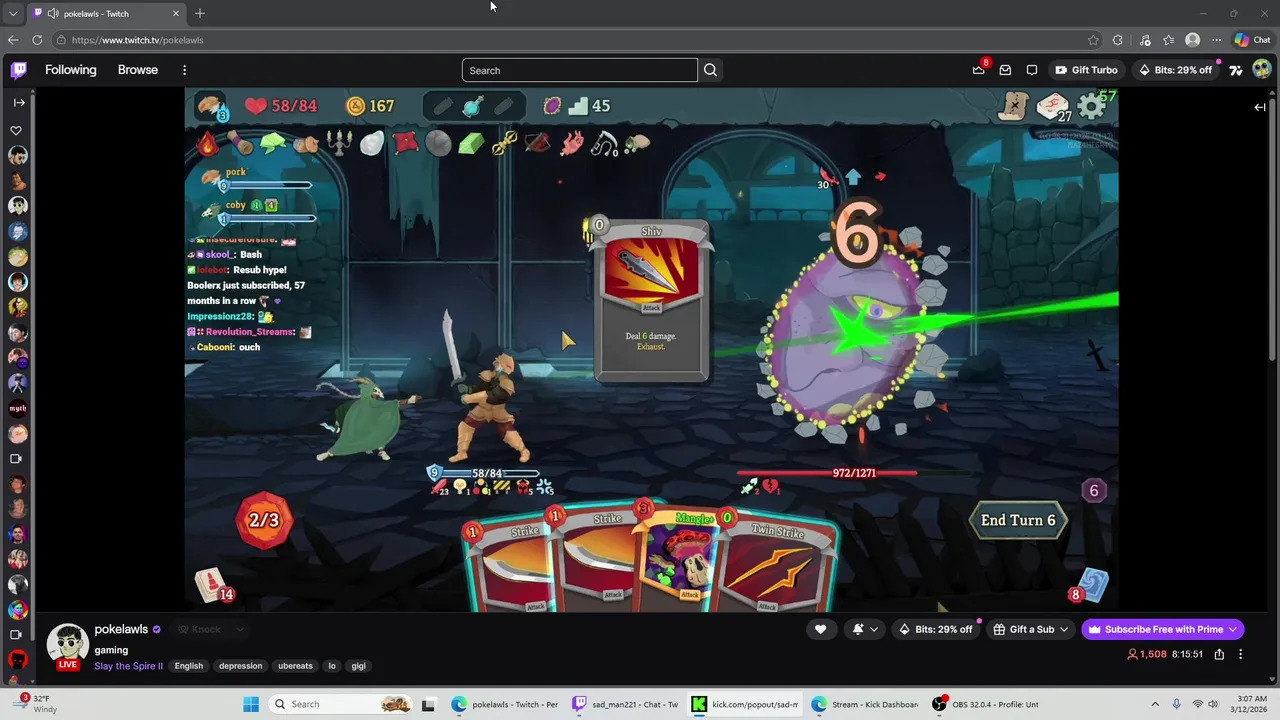
Task: Open the exhaust pile showing 6
Action: click(1093, 491)
